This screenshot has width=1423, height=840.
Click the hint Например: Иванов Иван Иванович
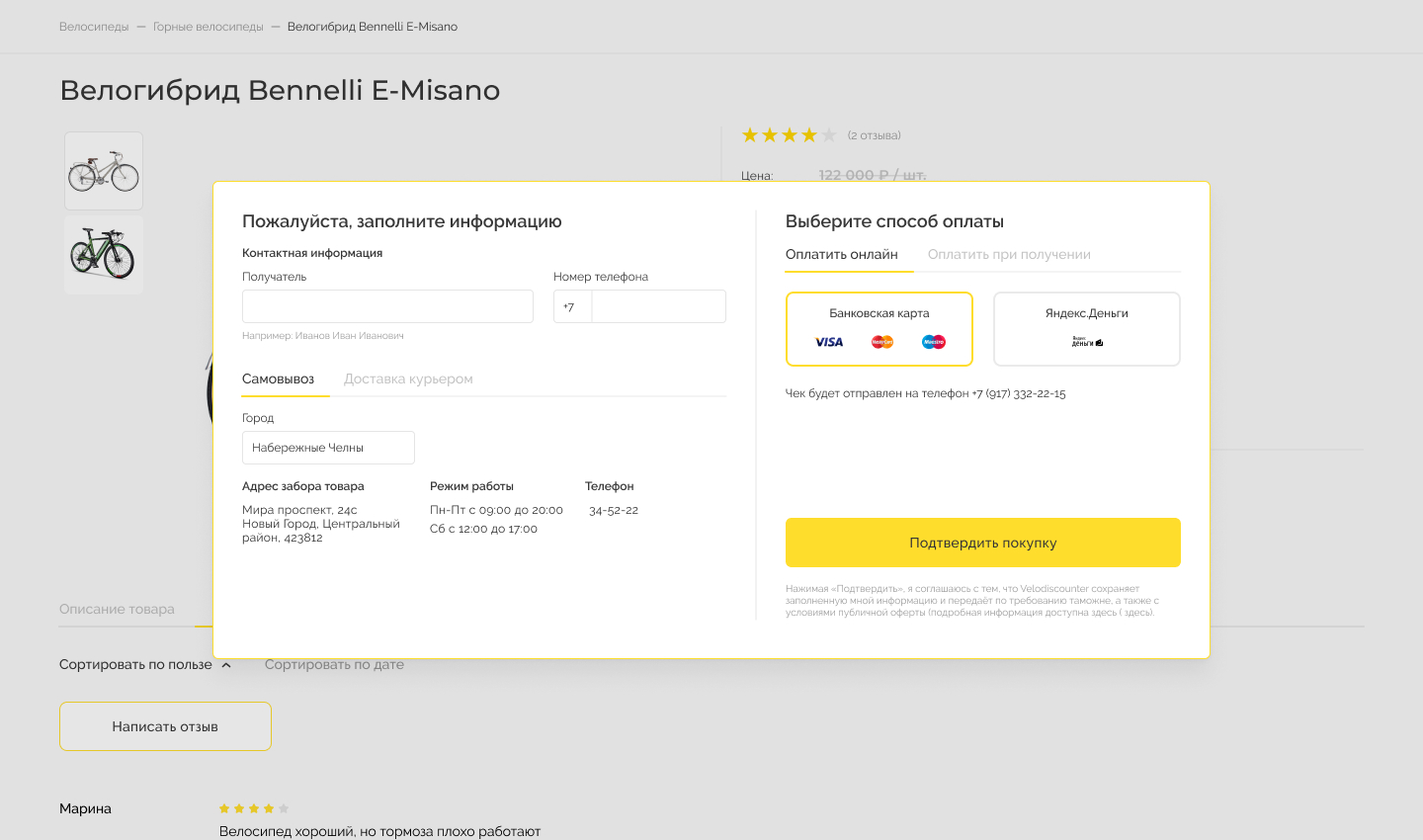click(x=323, y=336)
